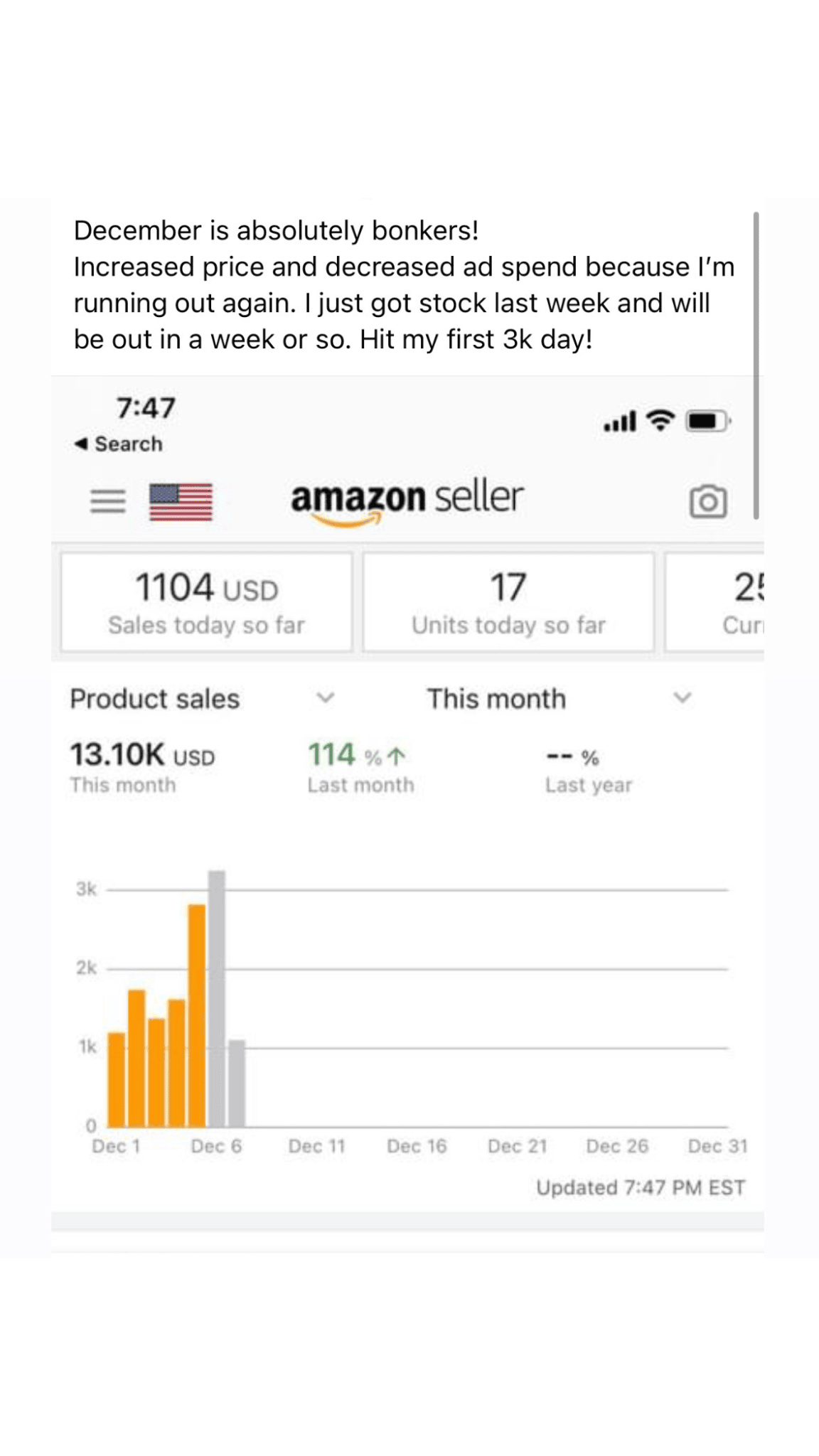Open the Units today so far card
The height and width of the screenshot is (1456, 819).
(x=508, y=602)
